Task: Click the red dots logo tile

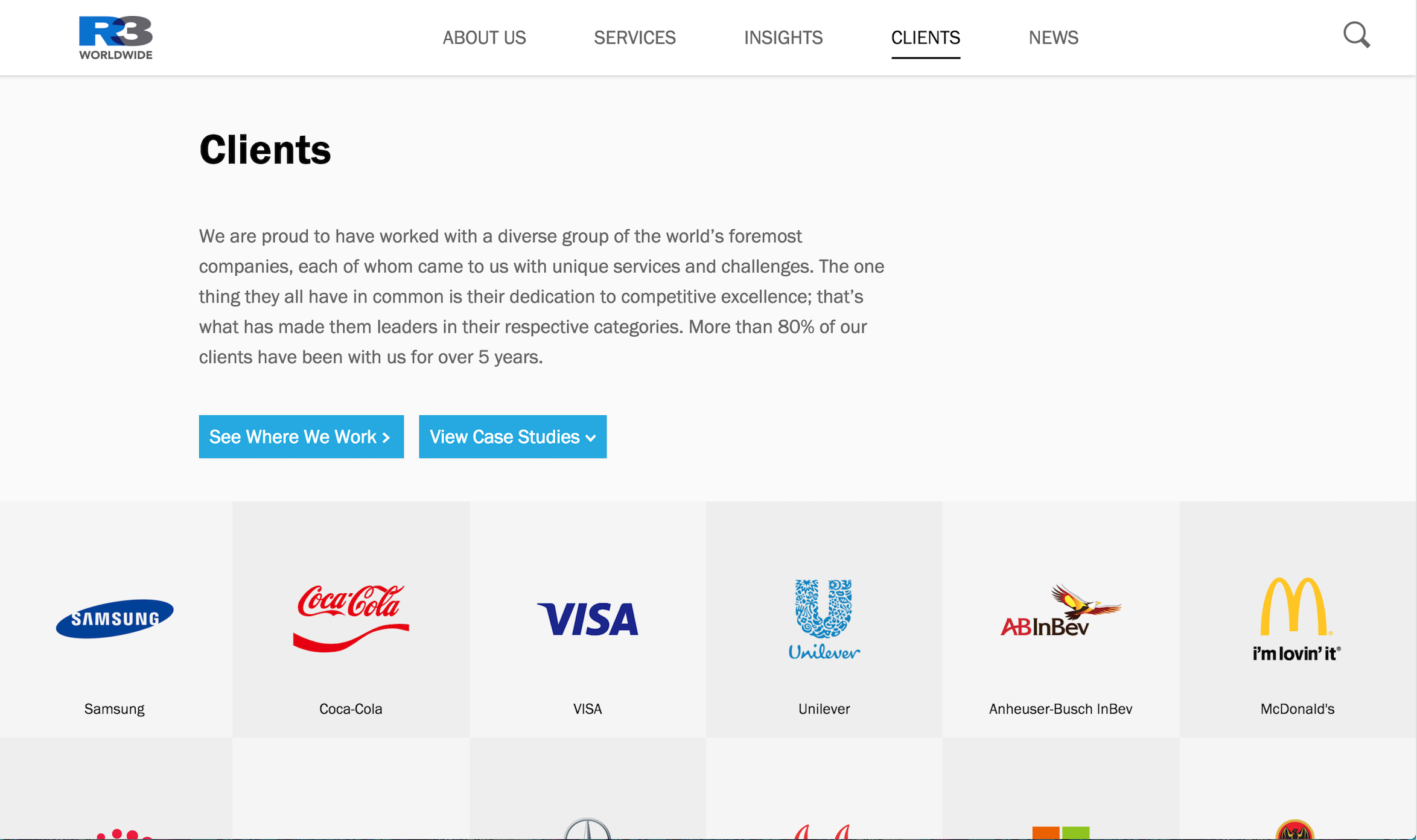Action: (x=116, y=789)
